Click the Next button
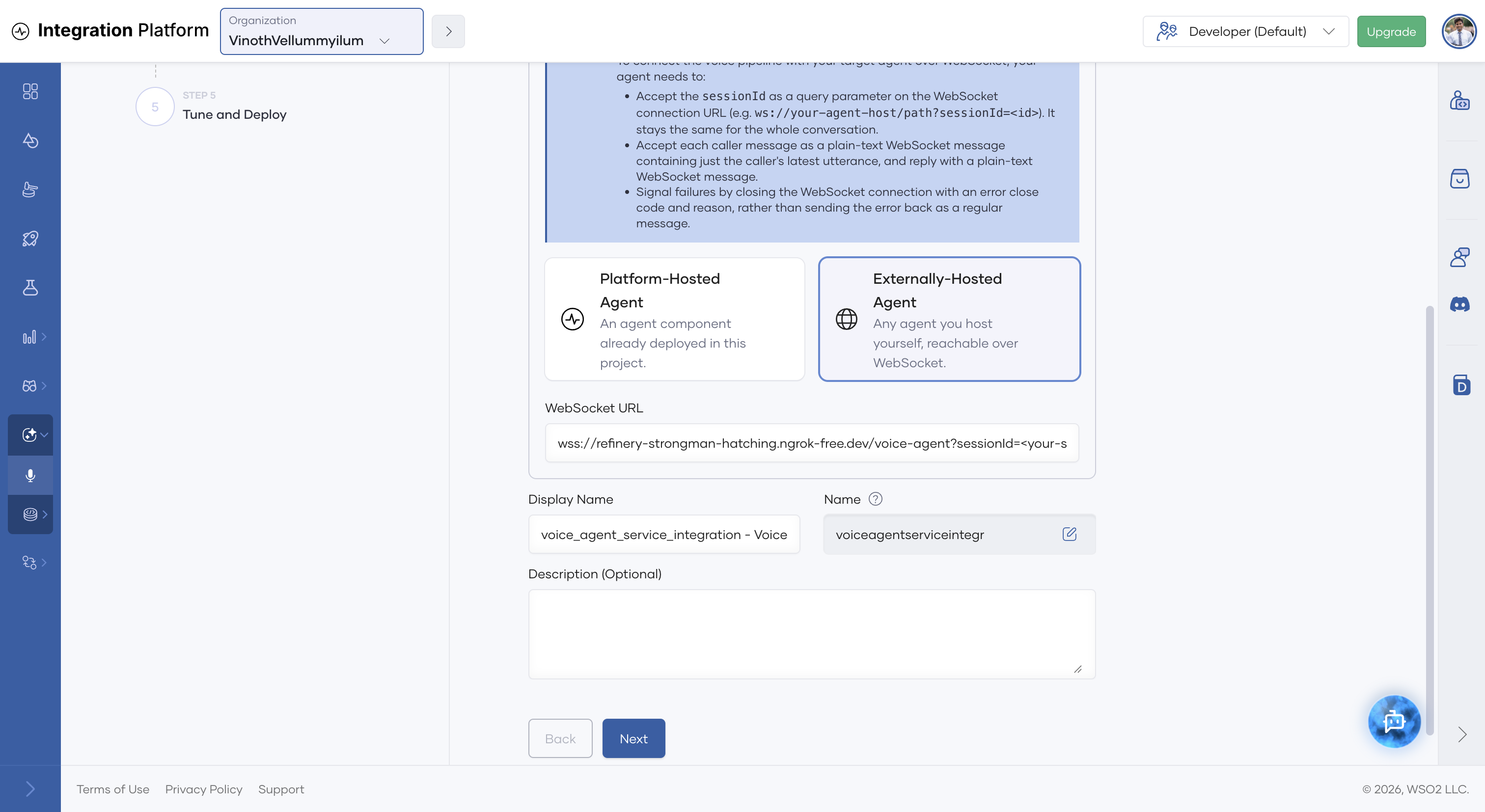This screenshot has width=1485, height=812. point(633,738)
